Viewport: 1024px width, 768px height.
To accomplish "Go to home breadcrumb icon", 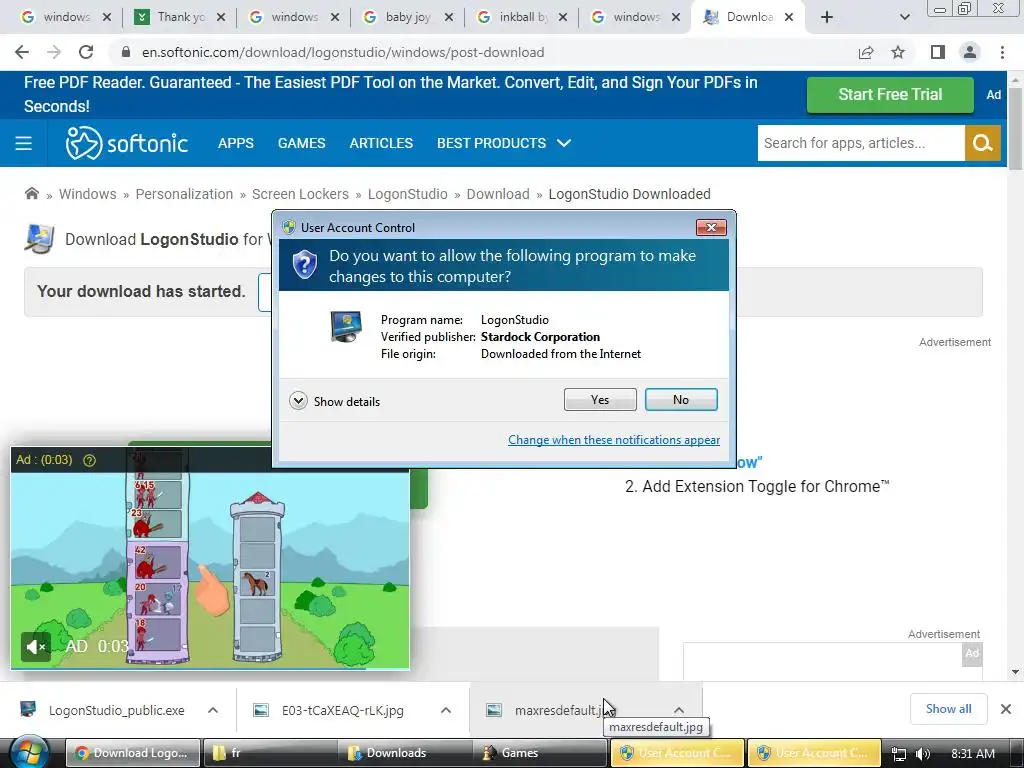I will tap(31, 193).
